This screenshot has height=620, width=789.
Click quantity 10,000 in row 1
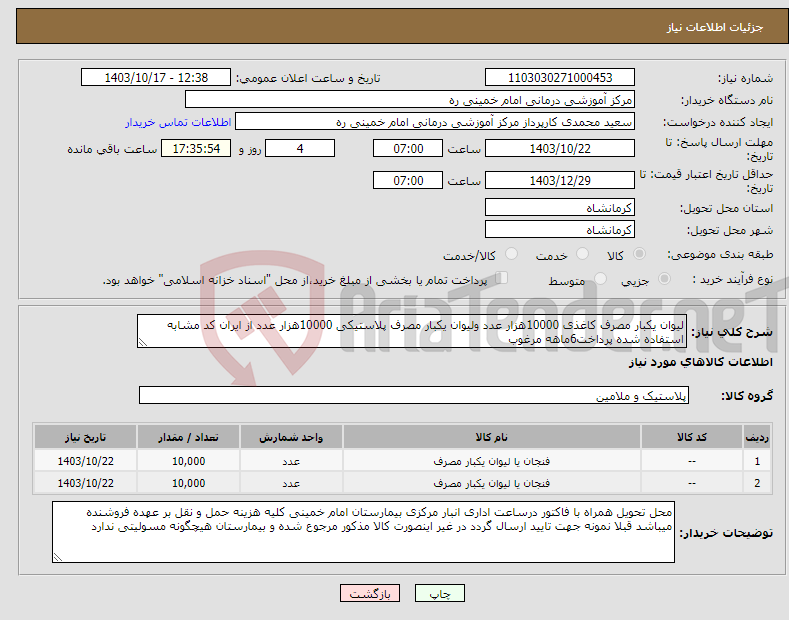pyautogui.click(x=189, y=461)
